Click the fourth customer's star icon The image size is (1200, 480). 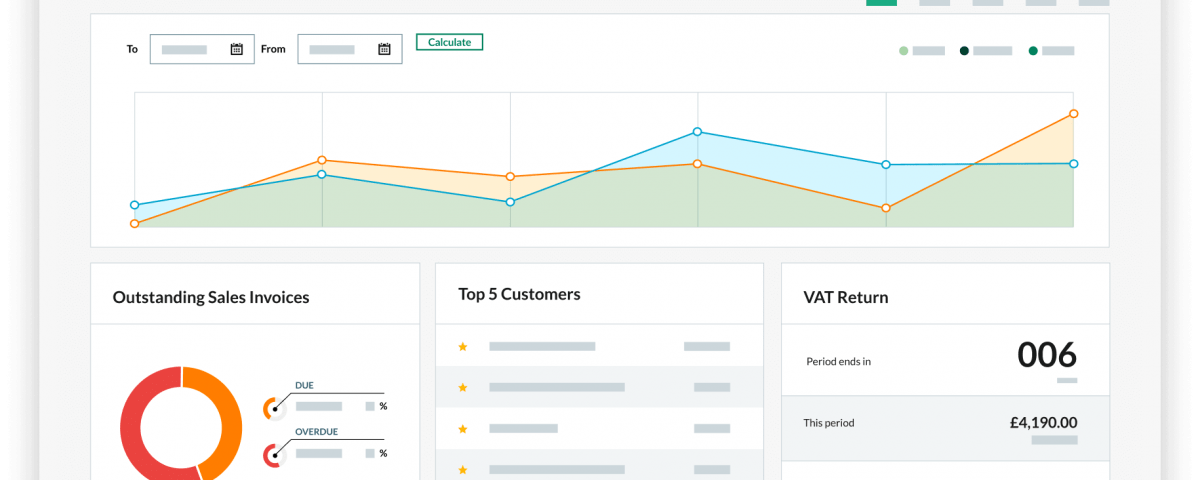coord(463,469)
